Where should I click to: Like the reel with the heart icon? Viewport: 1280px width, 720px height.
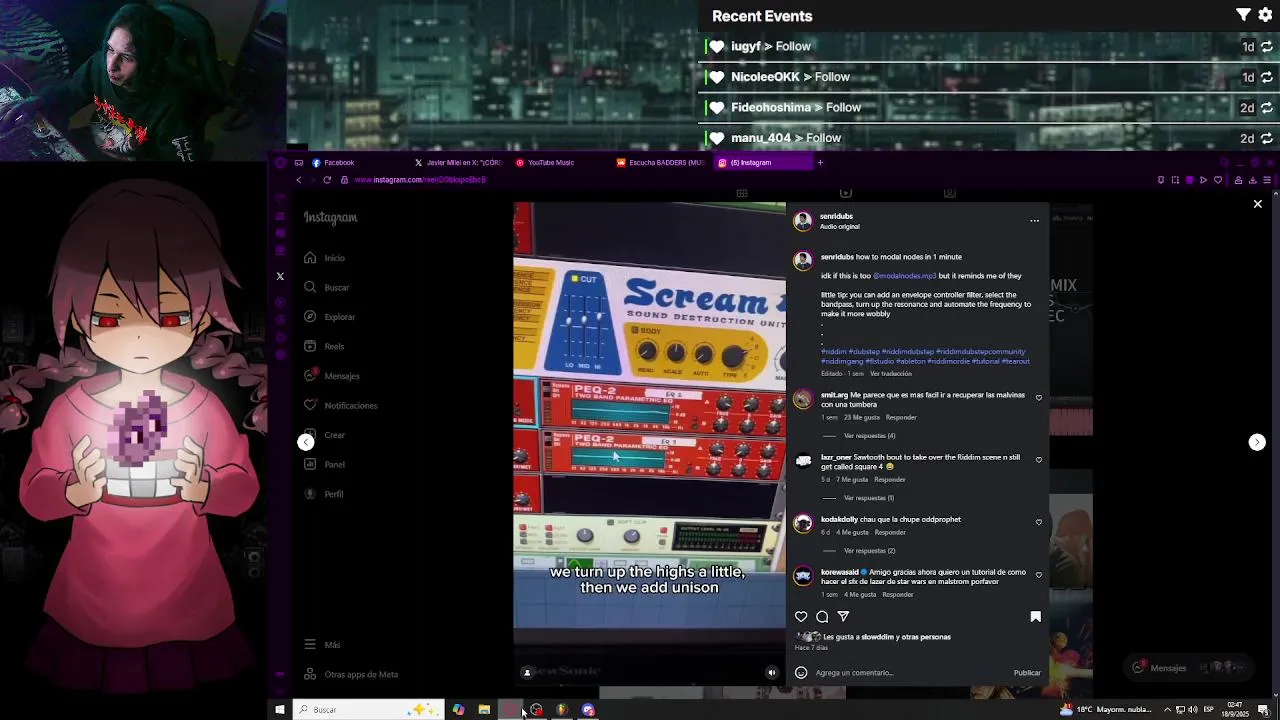click(x=801, y=617)
